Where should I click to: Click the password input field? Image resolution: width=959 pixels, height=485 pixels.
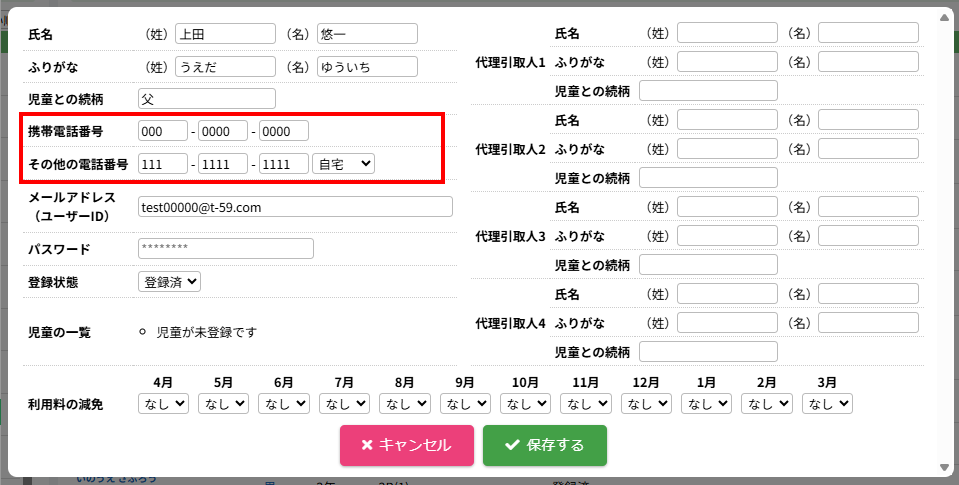click(225, 248)
